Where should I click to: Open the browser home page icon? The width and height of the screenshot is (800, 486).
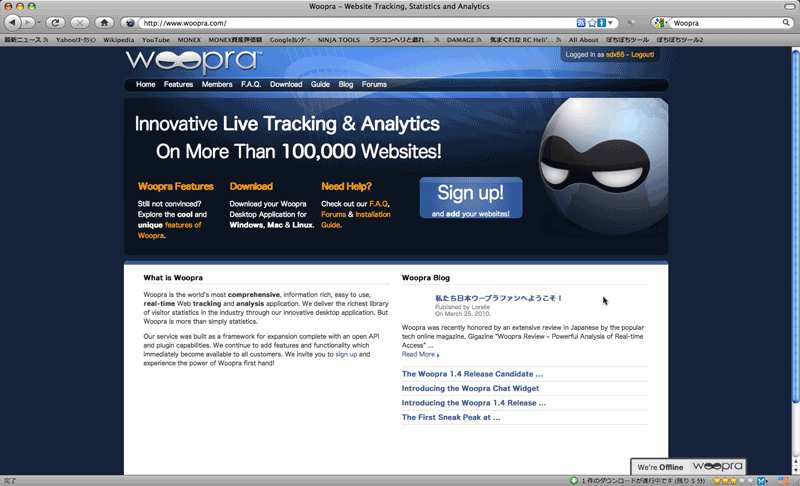click(104, 22)
